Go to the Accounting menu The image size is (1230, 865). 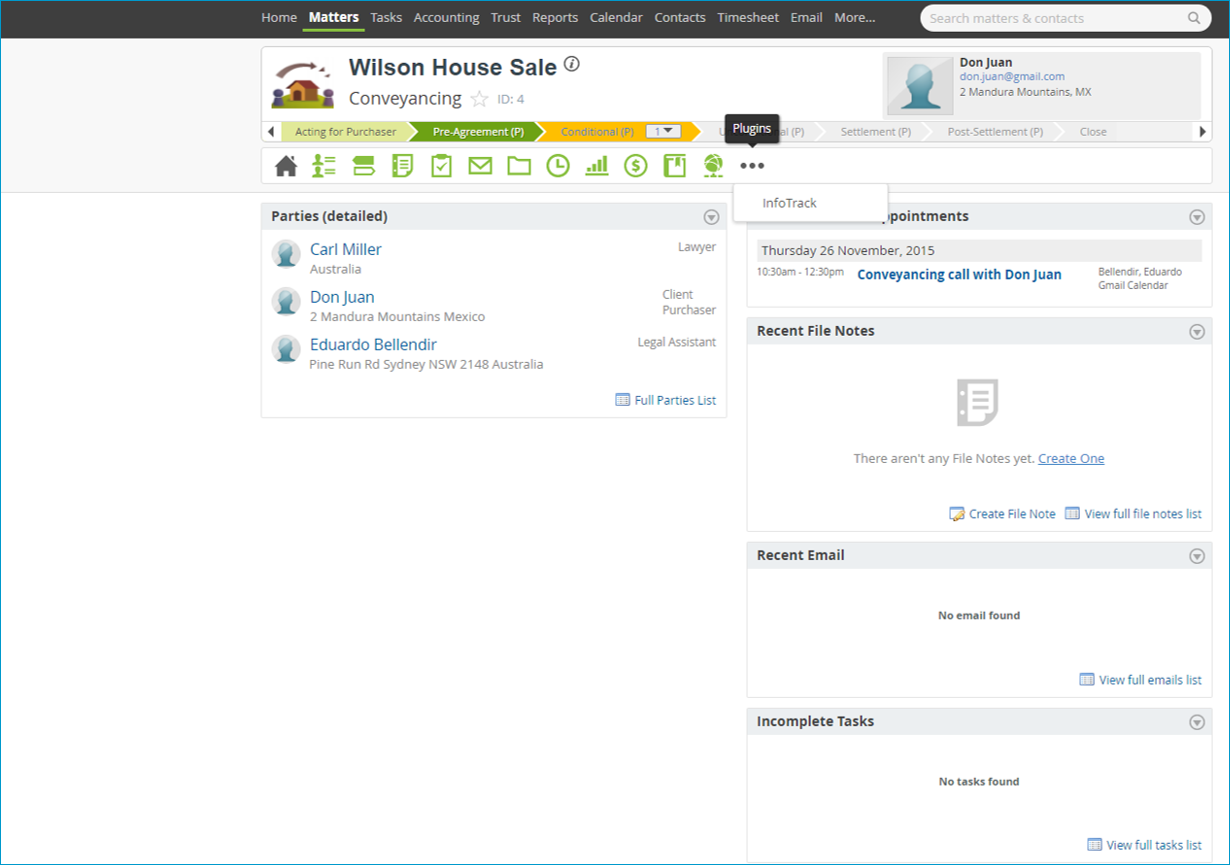(x=446, y=17)
